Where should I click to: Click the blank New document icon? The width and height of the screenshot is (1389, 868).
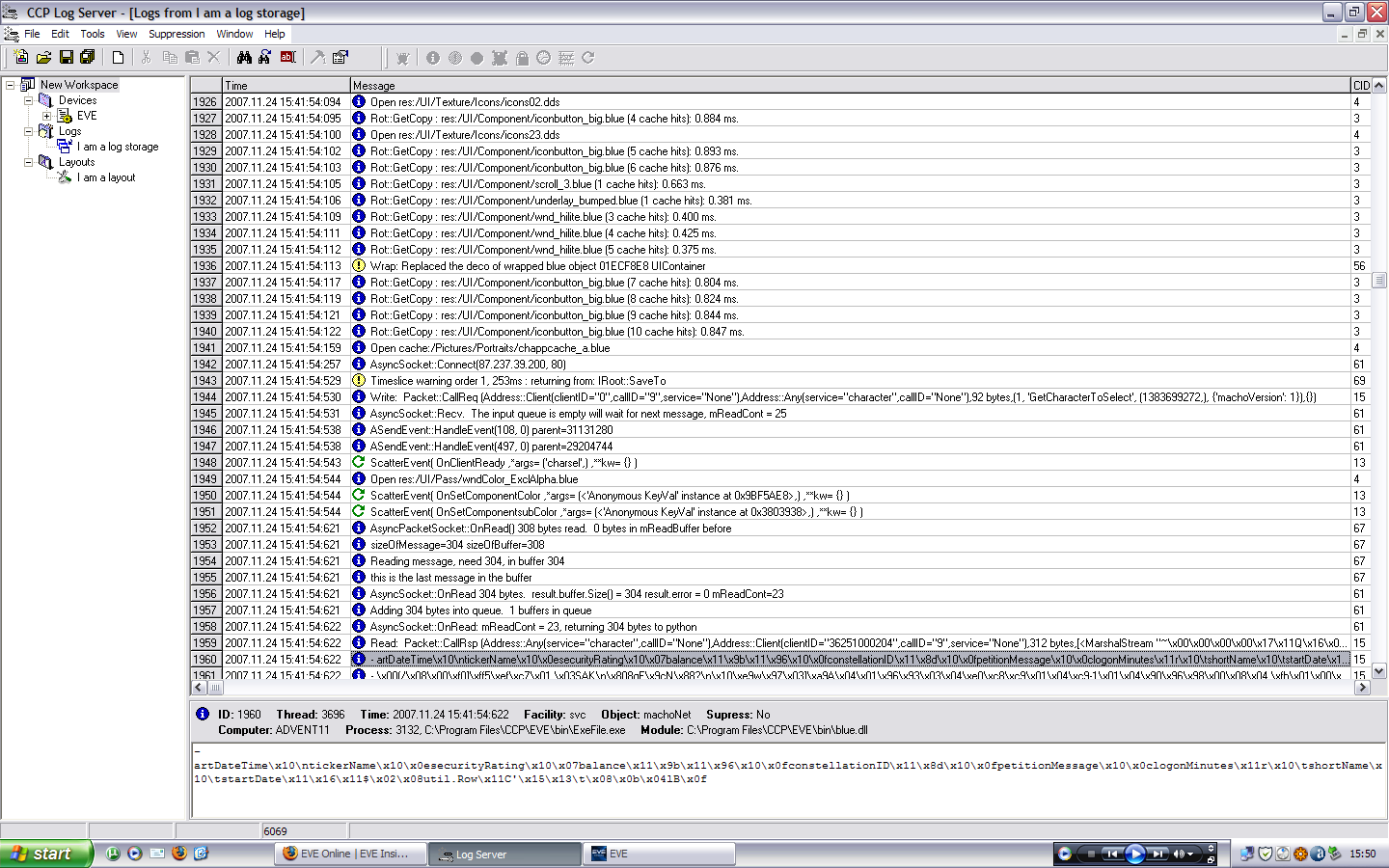118,58
